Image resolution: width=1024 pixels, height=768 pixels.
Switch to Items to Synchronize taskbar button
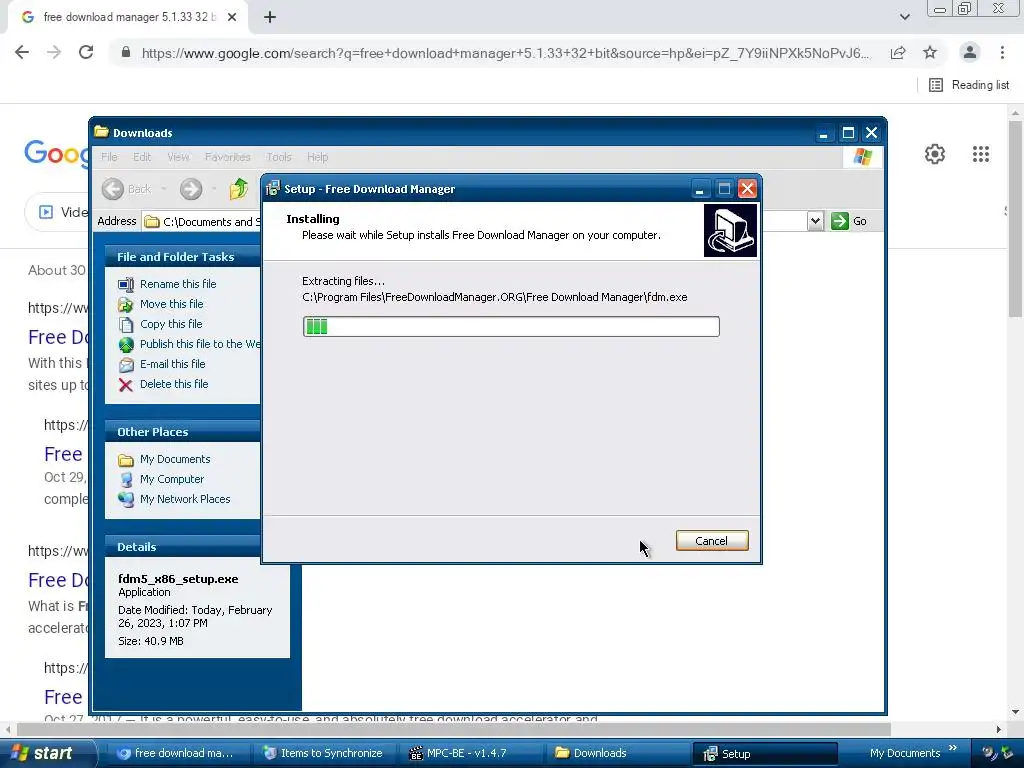coord(323,753)
